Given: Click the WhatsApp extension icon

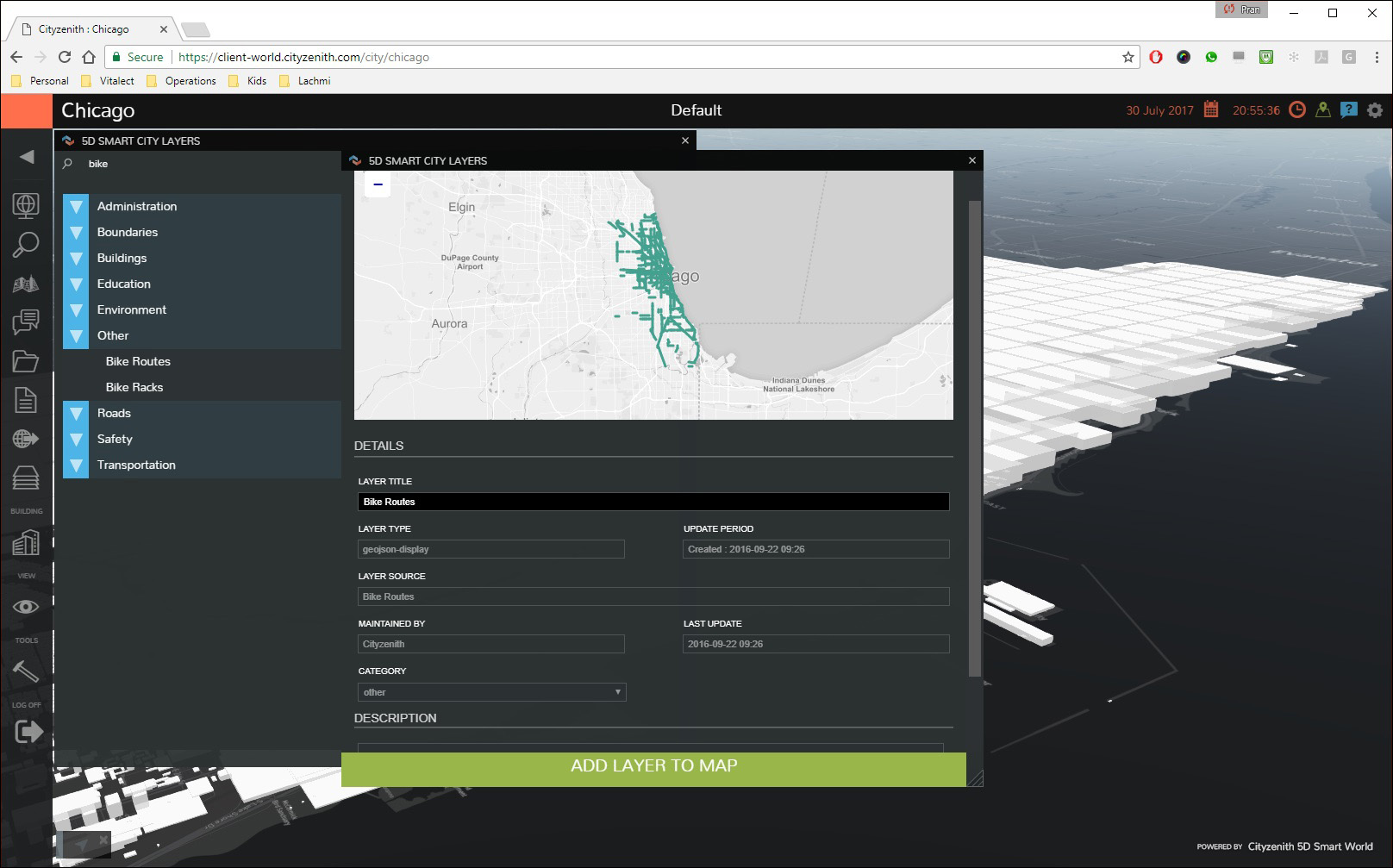Looking at the screenshot, I should pos(1211,57).
